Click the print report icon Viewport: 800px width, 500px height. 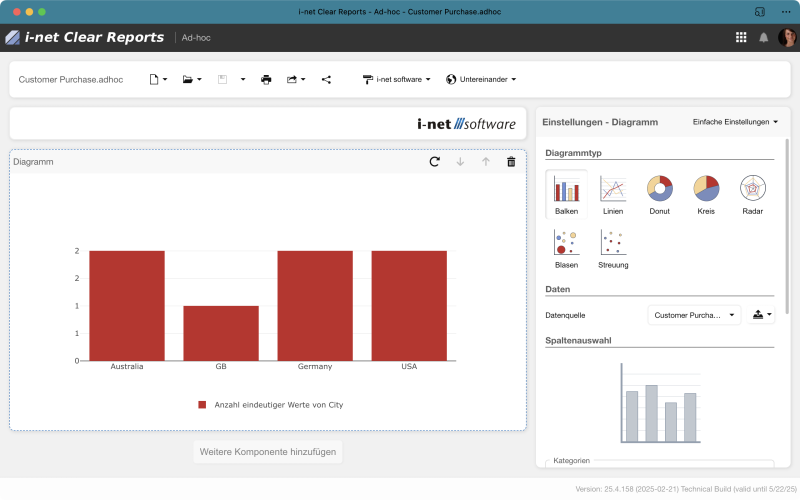tap(266, 79)
